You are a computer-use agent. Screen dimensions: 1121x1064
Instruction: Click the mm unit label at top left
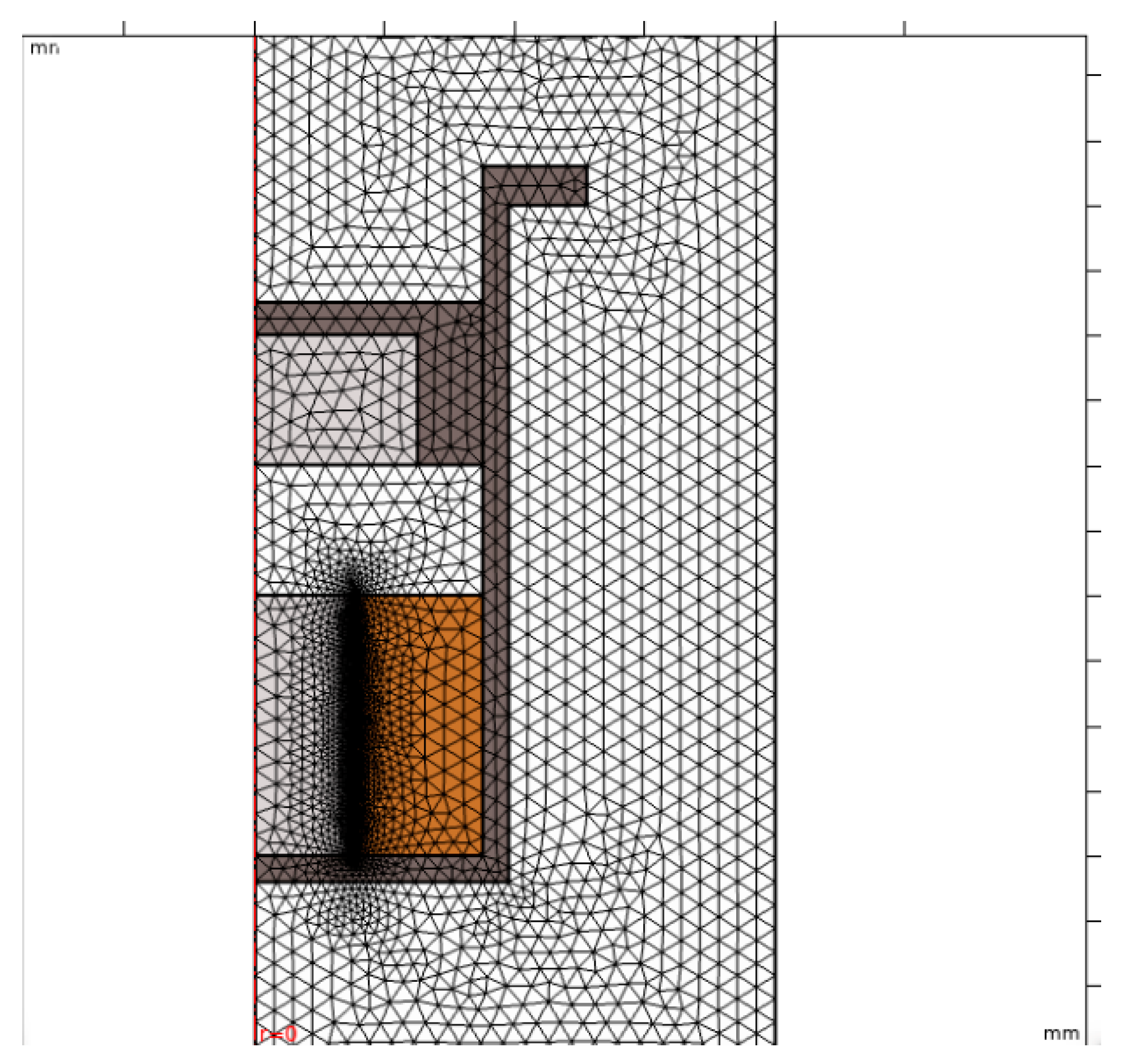point(44,48)
